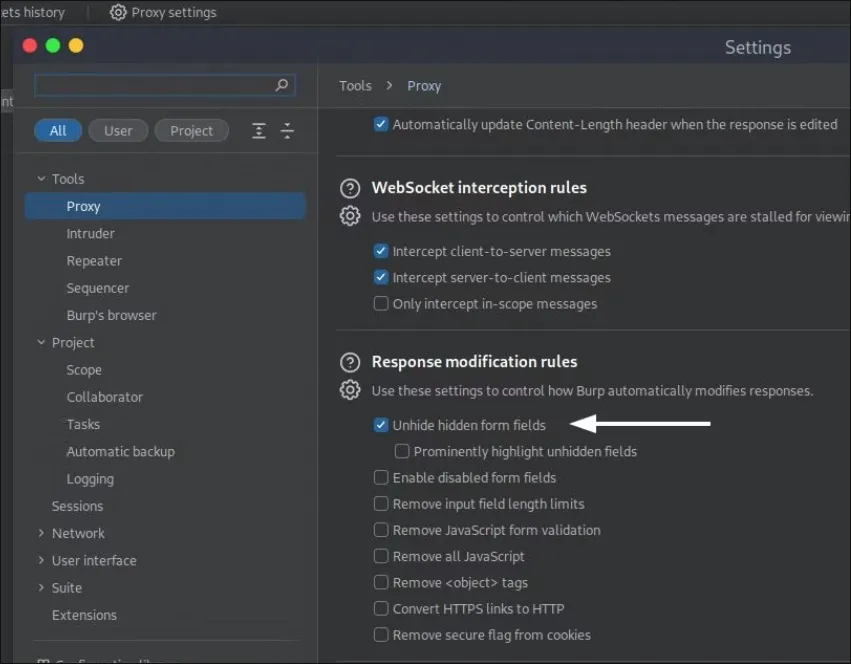Image resolution: width=851 pixels, height=664 pixels.
Task: Click Tools in the breadcrumb path
Action: 355,86
